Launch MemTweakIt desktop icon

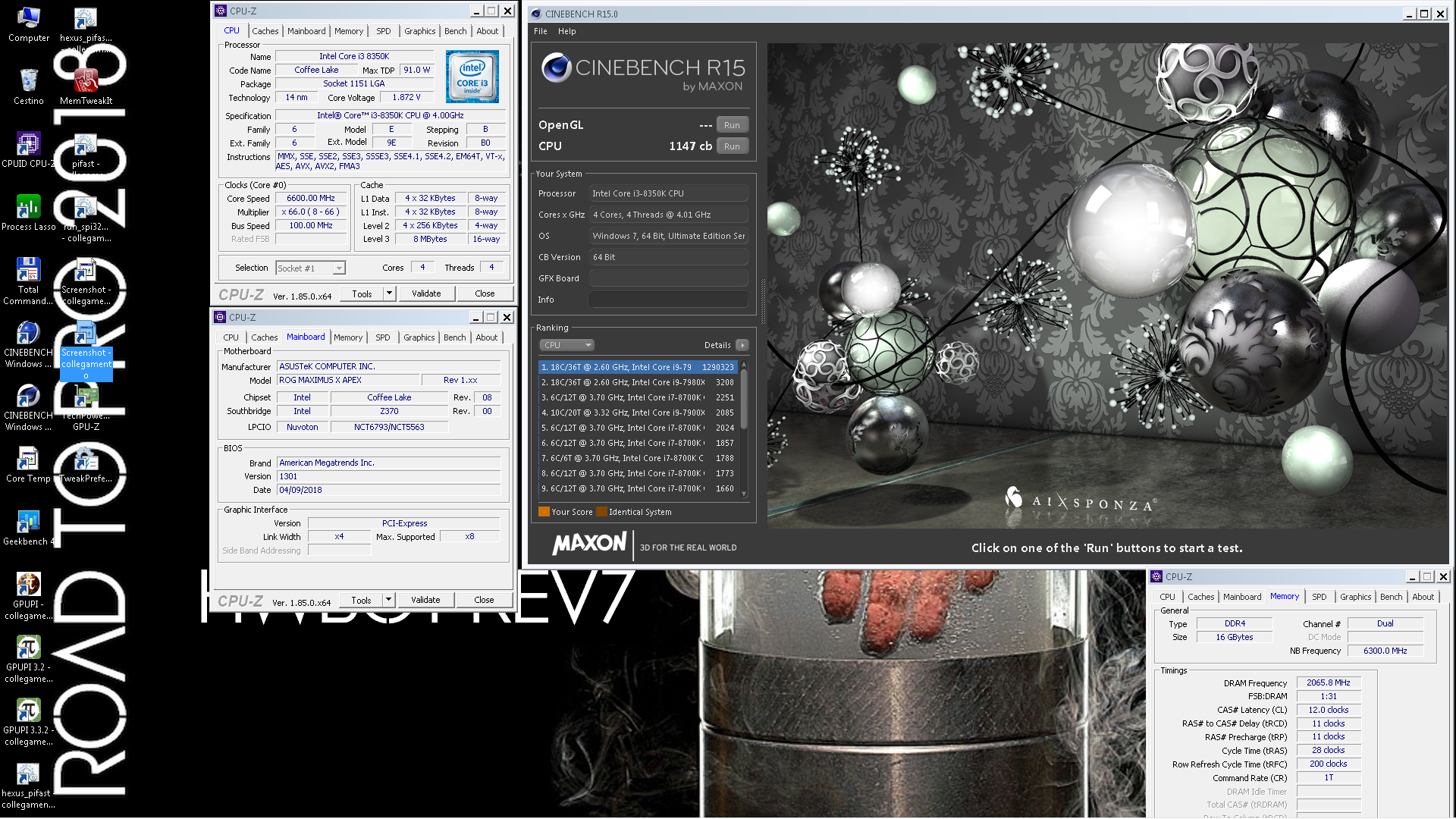tap(86, 87)
